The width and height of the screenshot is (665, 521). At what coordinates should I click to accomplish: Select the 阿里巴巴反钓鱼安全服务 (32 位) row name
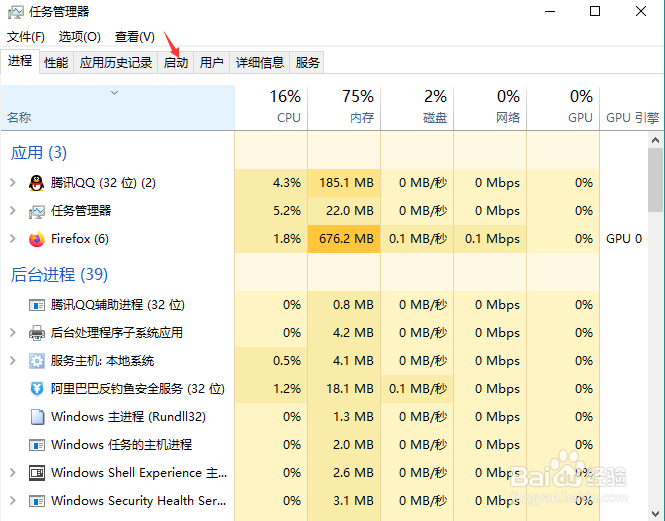tap(138, 389)
